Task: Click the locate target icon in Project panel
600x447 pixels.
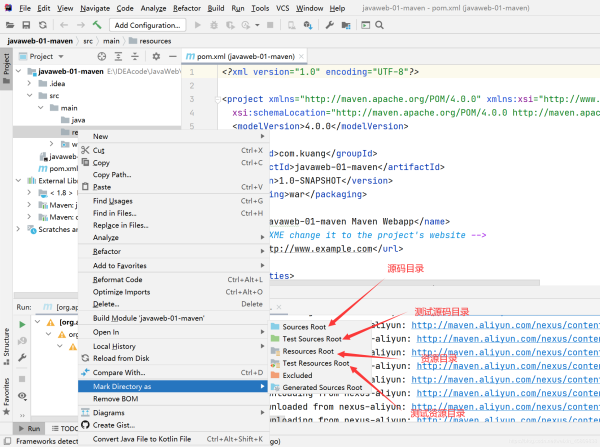Action: coord(103,57)
